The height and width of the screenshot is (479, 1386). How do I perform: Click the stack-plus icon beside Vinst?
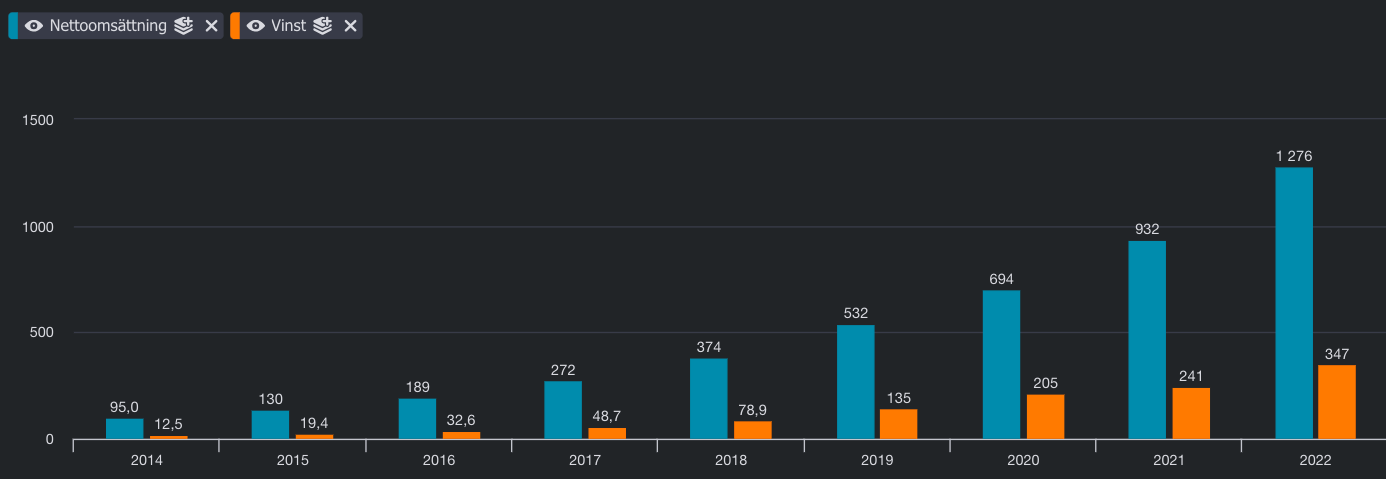pyautogui.click(x=322, y=26)
